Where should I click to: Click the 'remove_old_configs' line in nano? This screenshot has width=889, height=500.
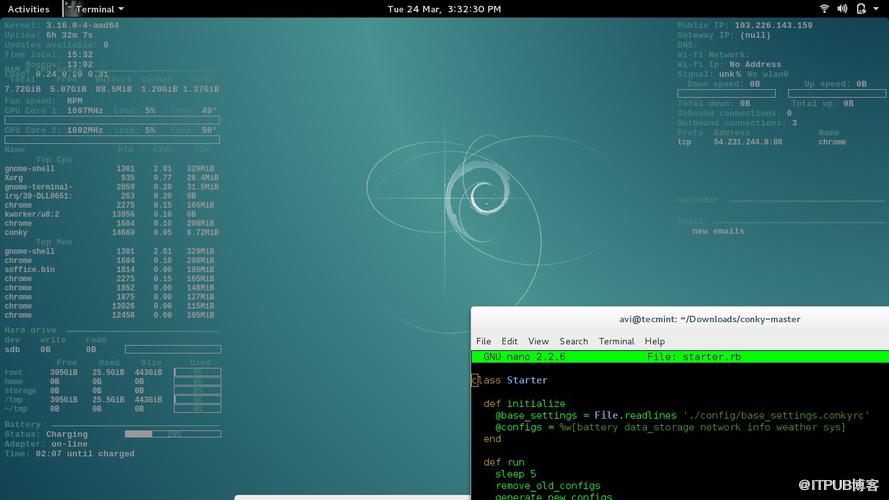pyautogui.click(x=548, y=486)
